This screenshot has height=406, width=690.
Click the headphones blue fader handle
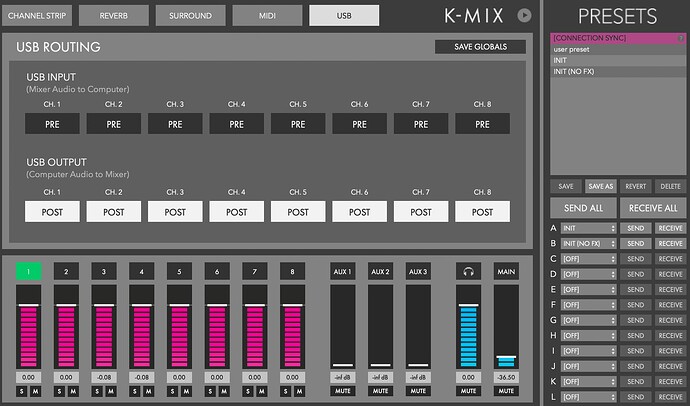pyautogui.click(x=468, y=305)
